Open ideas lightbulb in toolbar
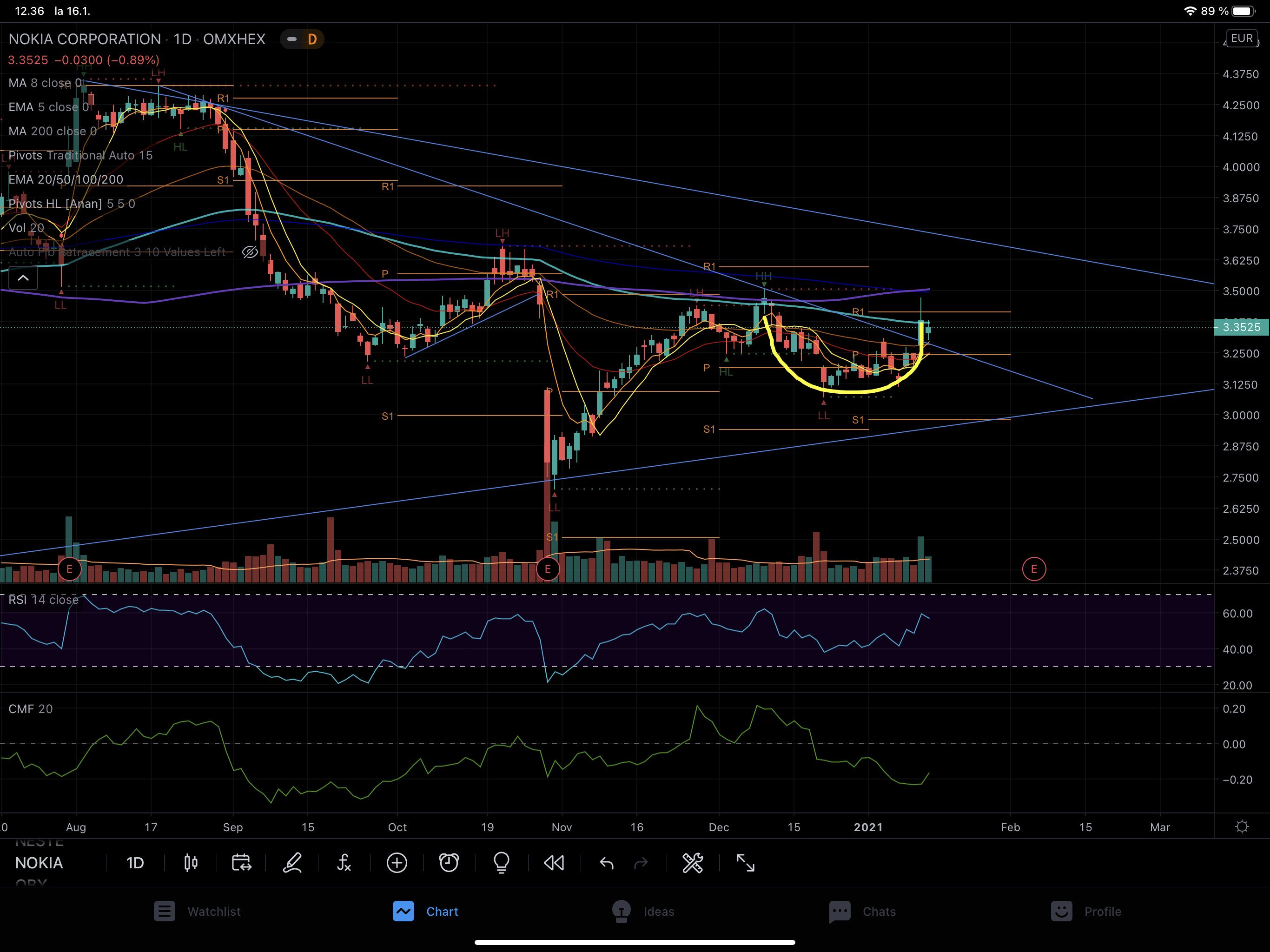This screenshot has height=952, width=1270. coord(501,862)
